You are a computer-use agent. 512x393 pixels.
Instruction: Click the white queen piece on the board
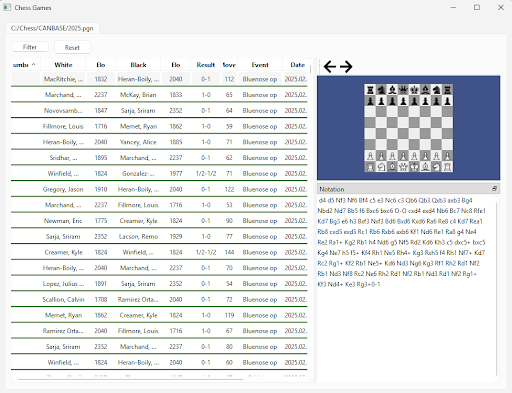click(403, 167)
